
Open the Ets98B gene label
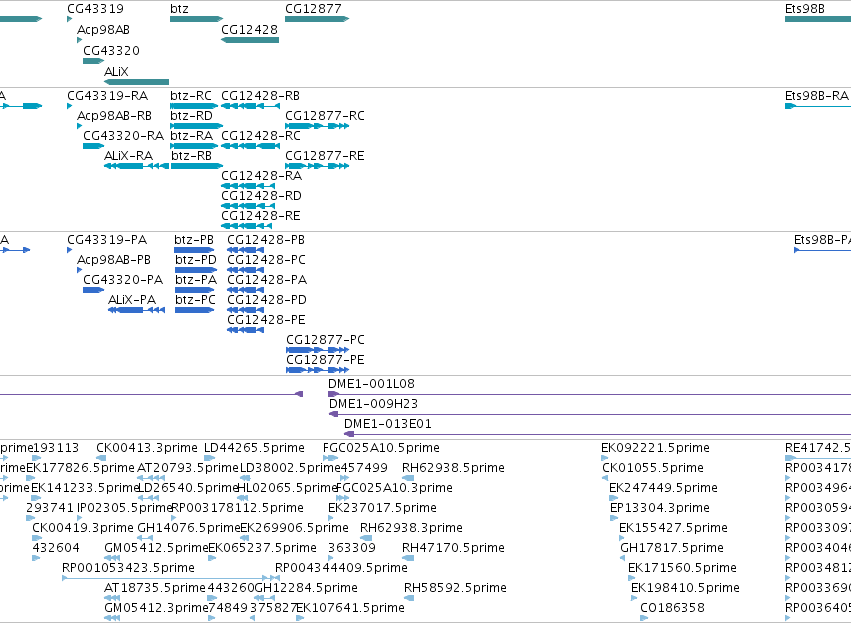pos(805,9)
